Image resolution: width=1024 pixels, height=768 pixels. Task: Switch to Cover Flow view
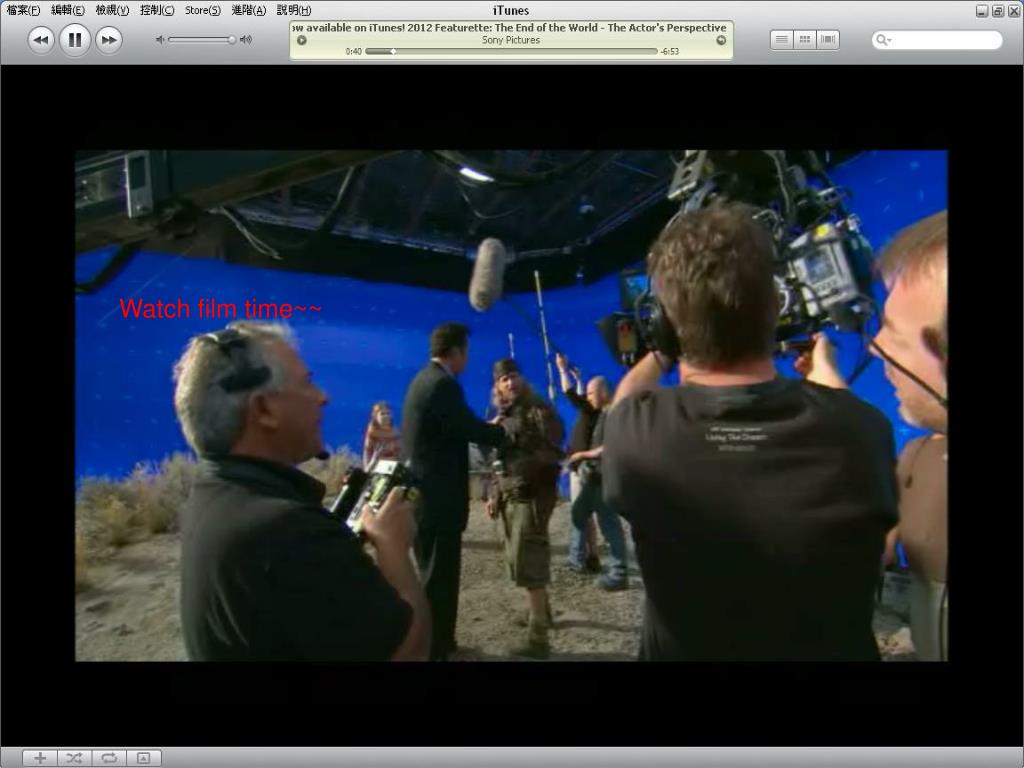(828, 40)
